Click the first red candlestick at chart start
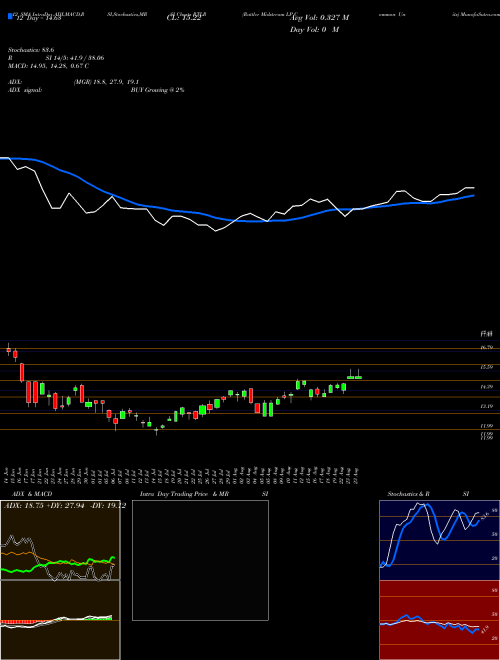The height and width of the screenshot is (660, 500). click(8, 349)
